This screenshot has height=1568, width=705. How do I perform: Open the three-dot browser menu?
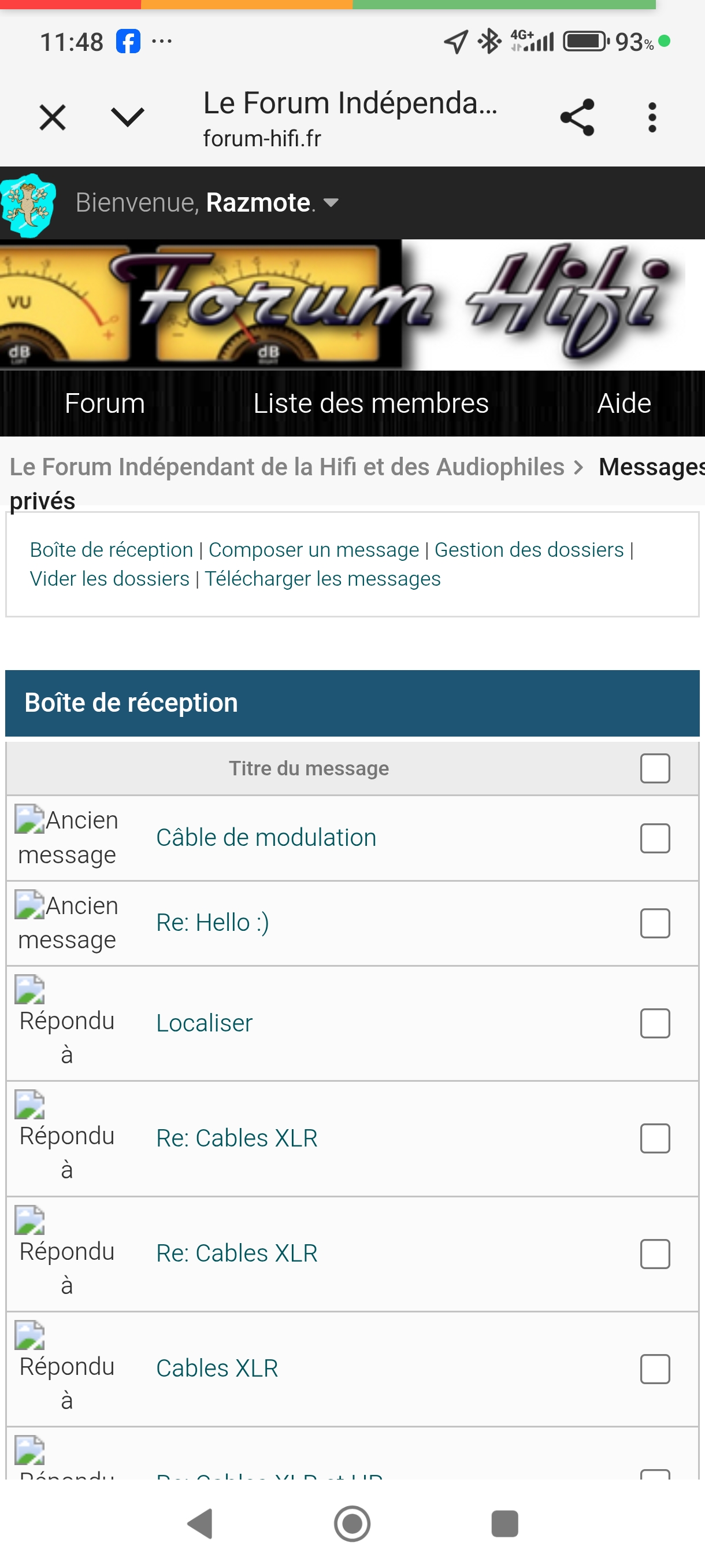(x=652, y=117)
